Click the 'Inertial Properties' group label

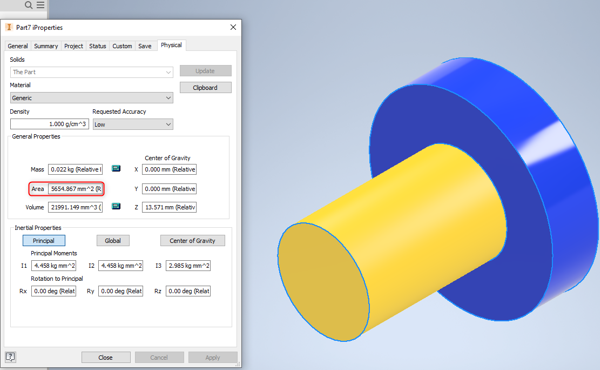[38, 228]
